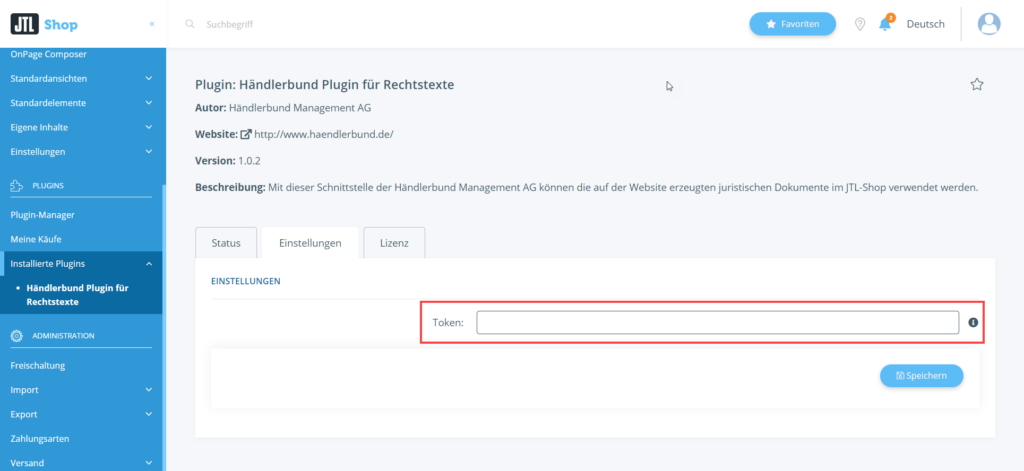Open Installierte Plugins menu item

[48, 264]
